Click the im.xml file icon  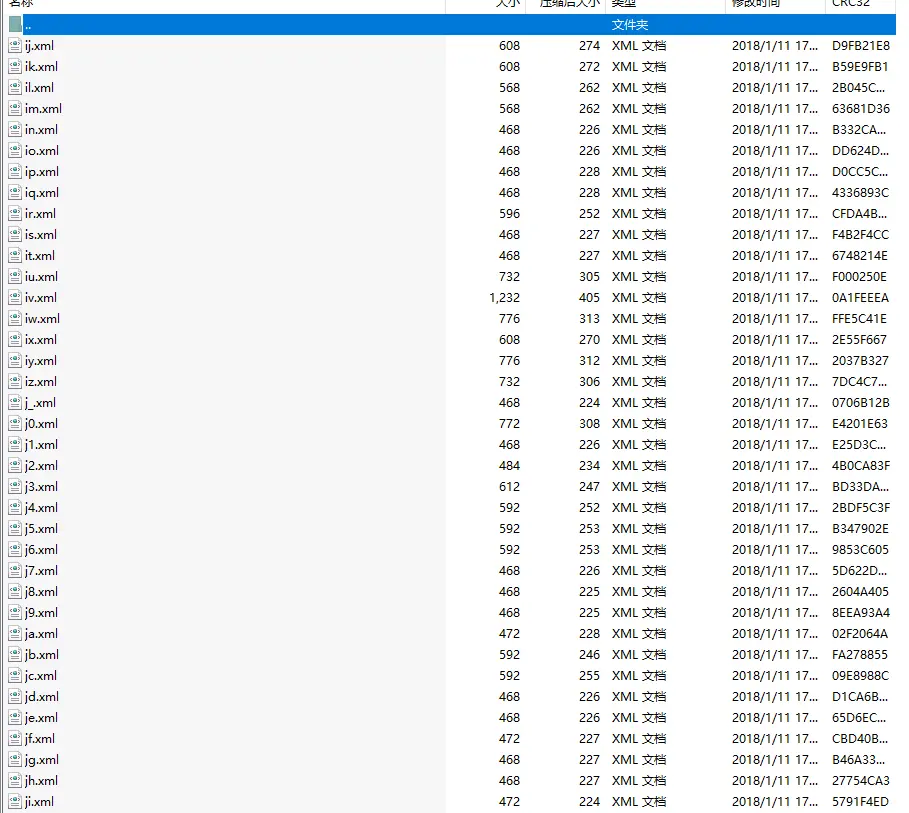(15, 108)
